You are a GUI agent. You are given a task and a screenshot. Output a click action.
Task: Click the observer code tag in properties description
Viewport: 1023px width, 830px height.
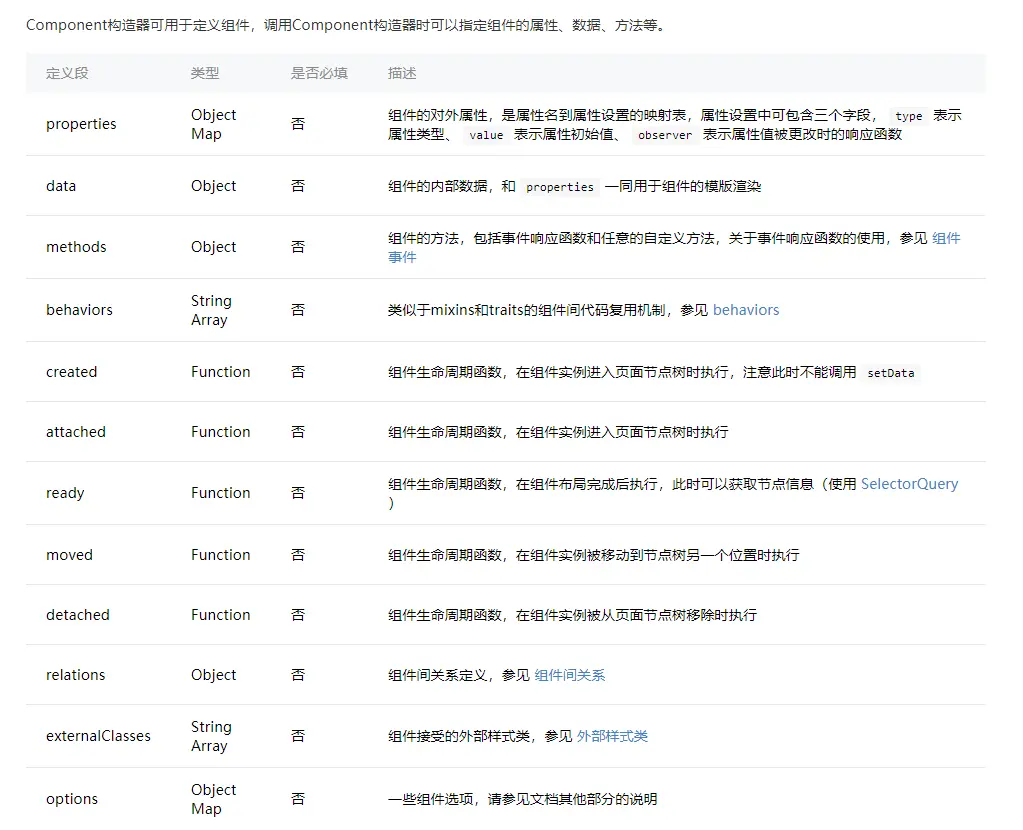[665, 135]
